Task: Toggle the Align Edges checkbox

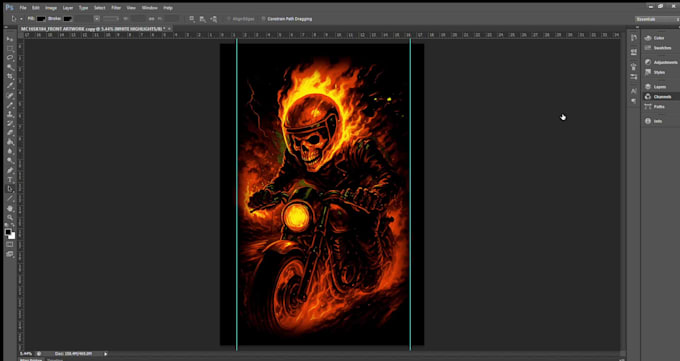Action: (228, 19)
